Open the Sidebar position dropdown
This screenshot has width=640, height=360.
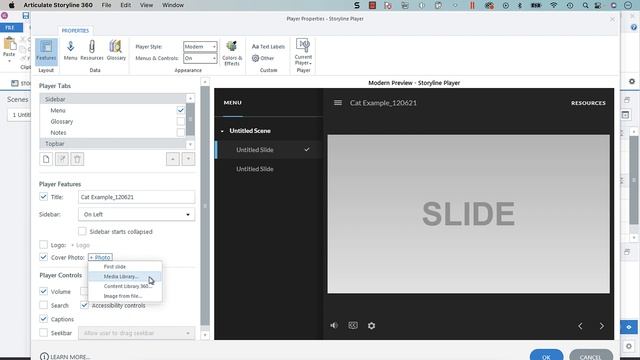[x=136, y=214]
